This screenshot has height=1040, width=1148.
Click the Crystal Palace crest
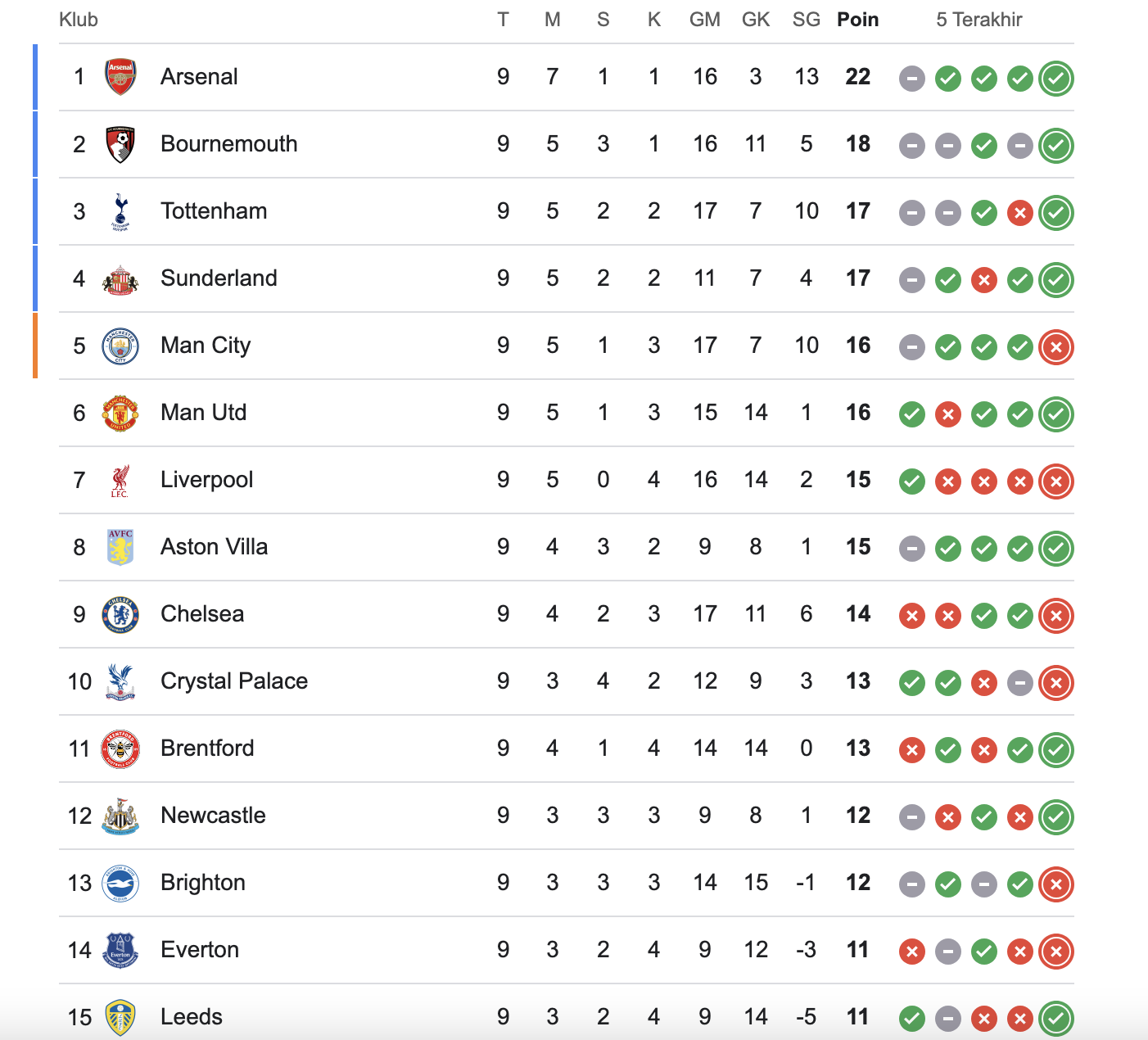pos(120,681)
